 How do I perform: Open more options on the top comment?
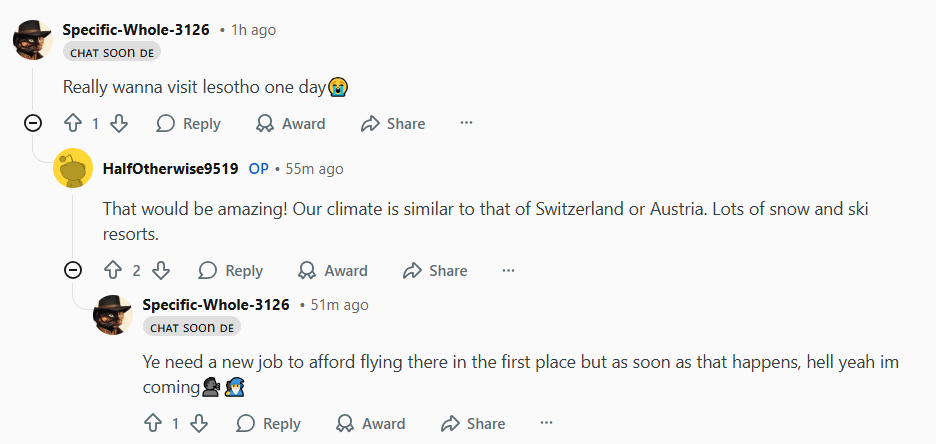(466, 123)
